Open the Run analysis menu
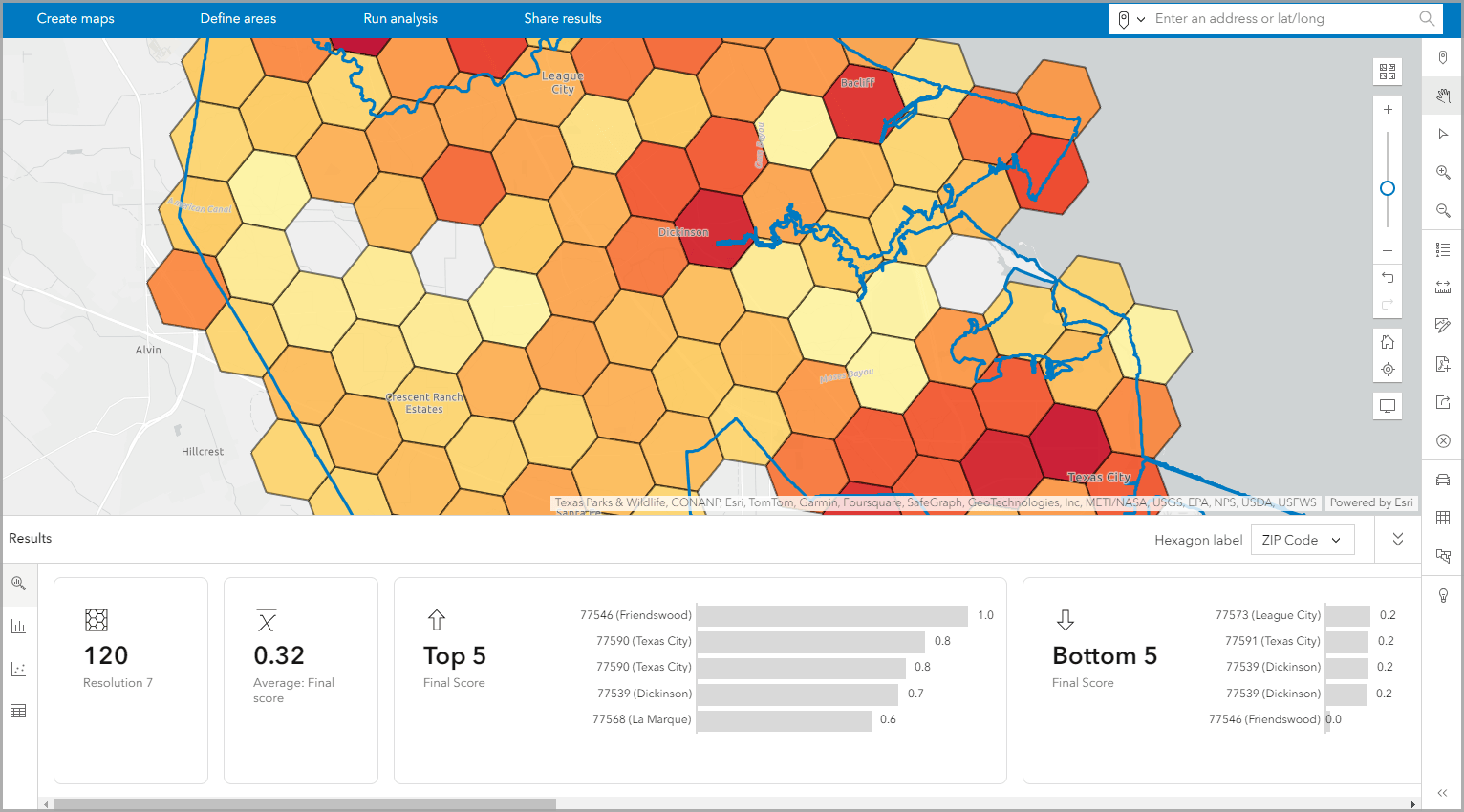1464x812 pixels. point(399,18)
